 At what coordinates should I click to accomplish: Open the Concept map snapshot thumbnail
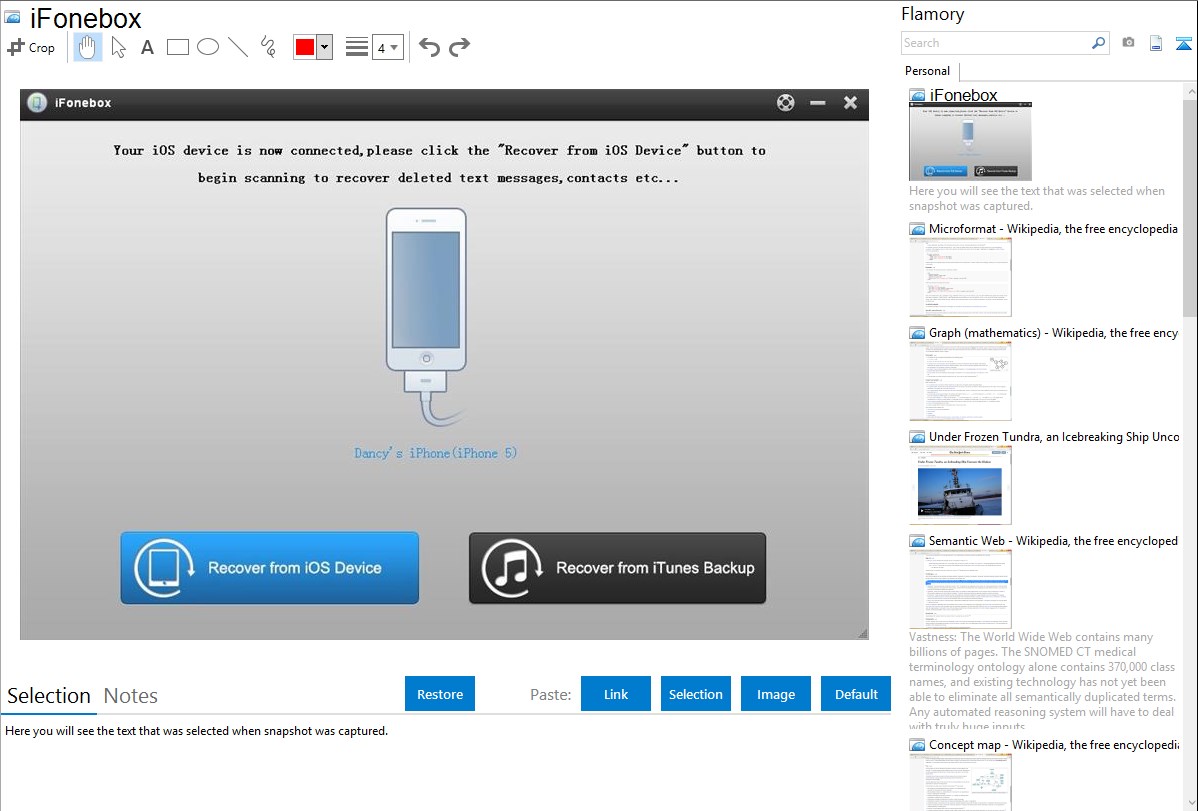pos(960,782)
